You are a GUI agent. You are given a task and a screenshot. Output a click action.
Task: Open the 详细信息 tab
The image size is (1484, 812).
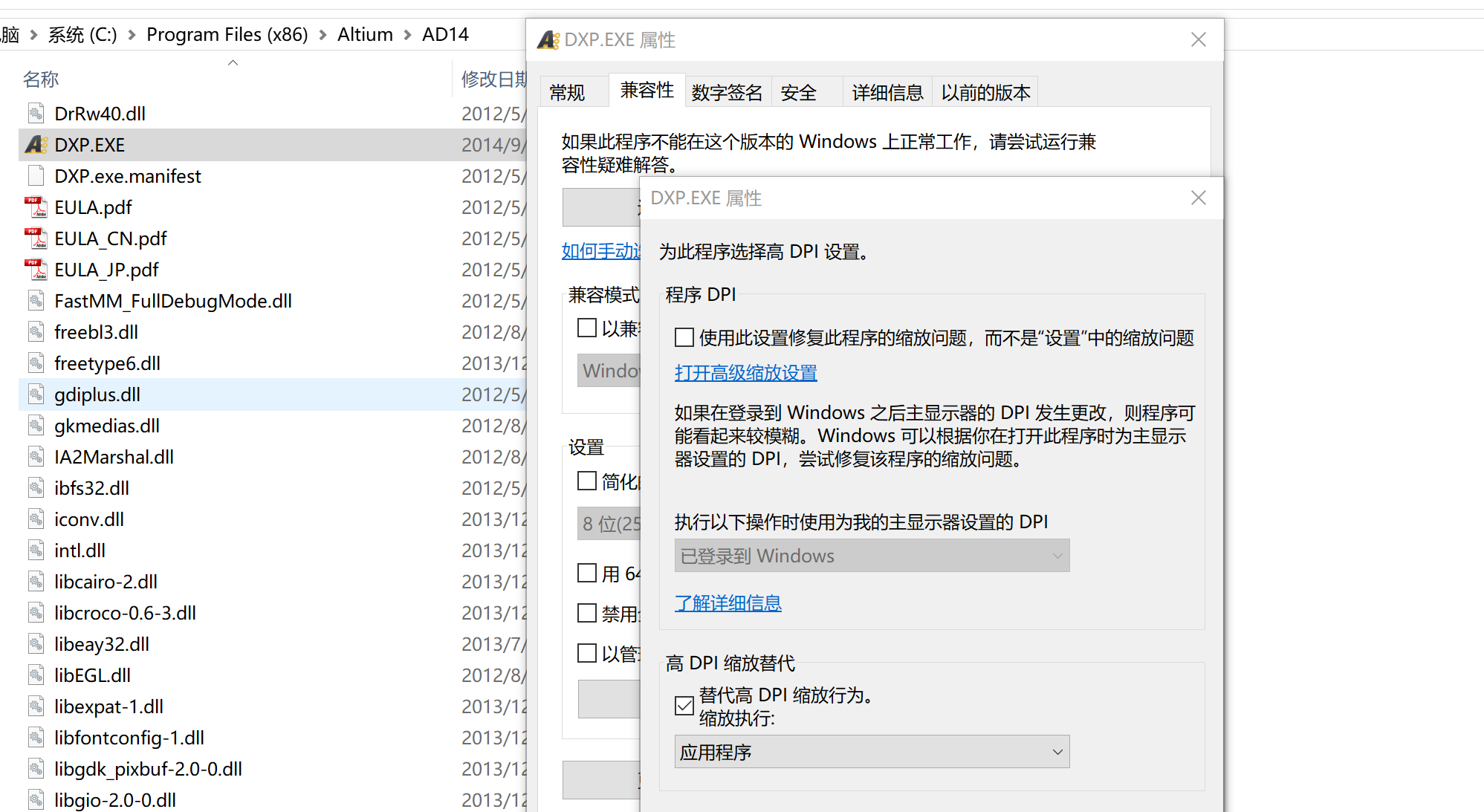pos(887,93)
